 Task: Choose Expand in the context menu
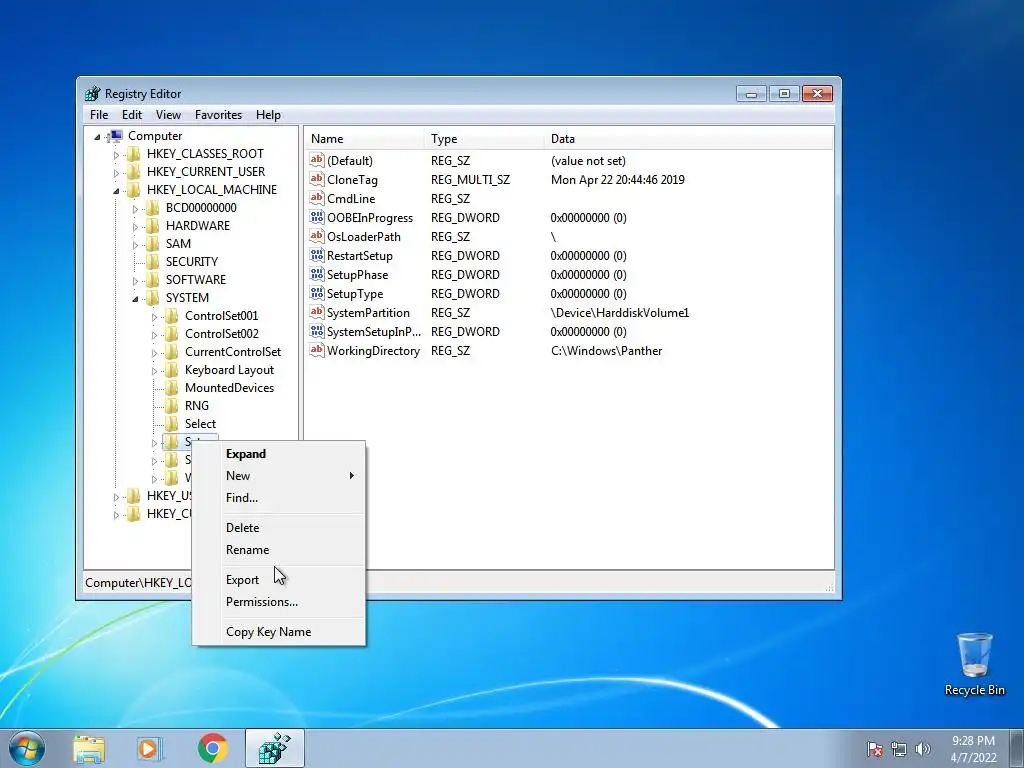pos(279,454)
